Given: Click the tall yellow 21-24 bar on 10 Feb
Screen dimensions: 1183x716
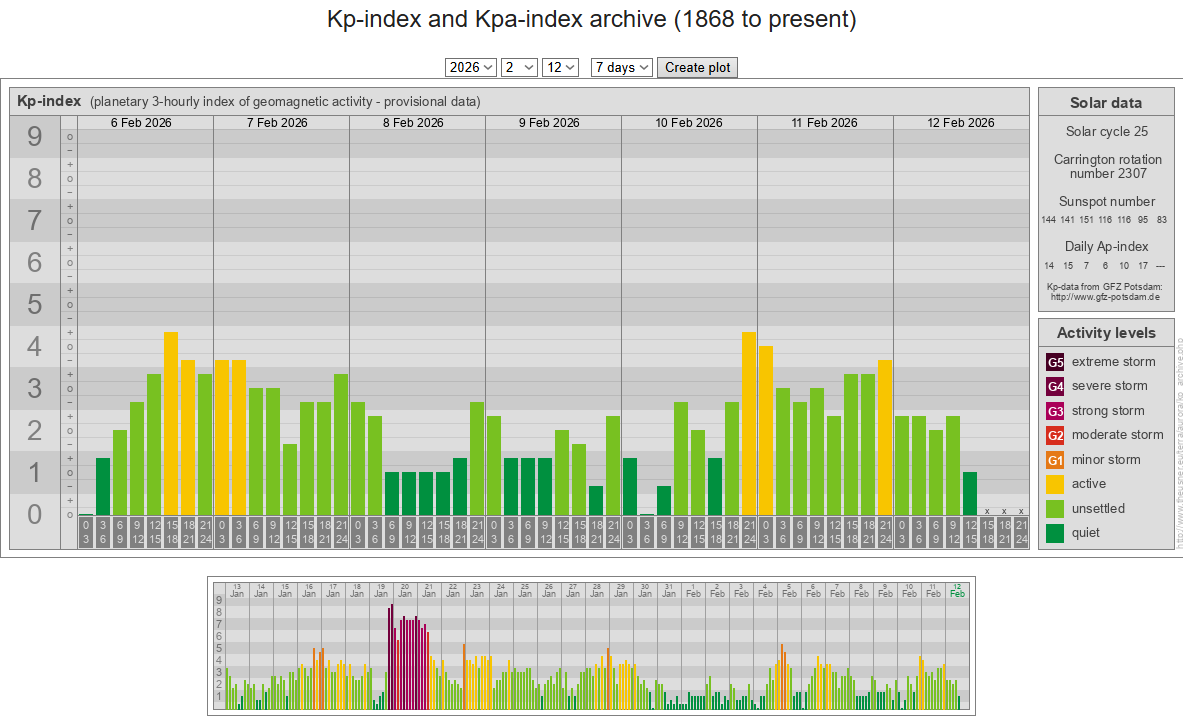Looking at the screenshot, I should coord(748,423).
